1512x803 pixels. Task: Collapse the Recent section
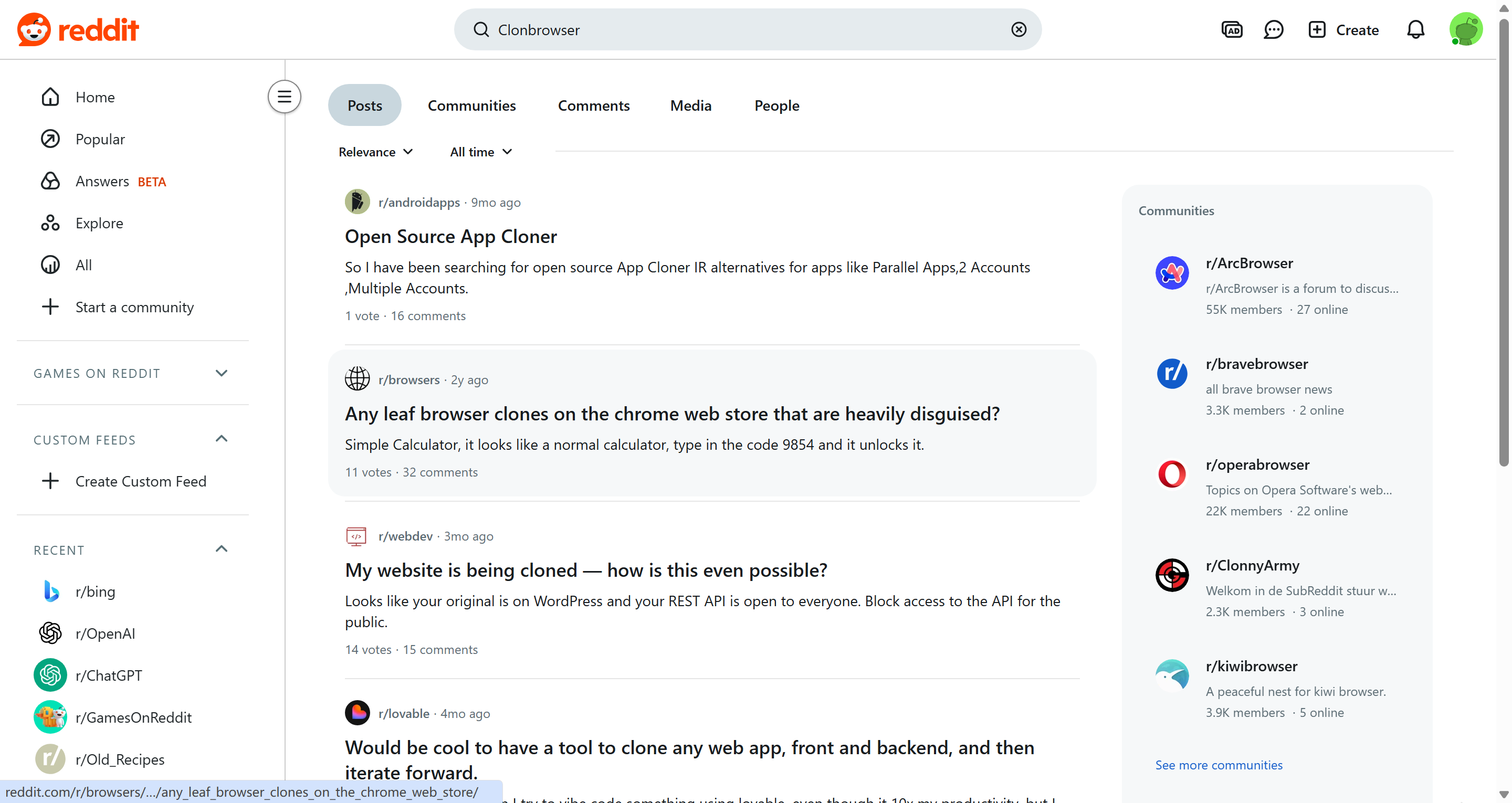click(x=221, y=550)
